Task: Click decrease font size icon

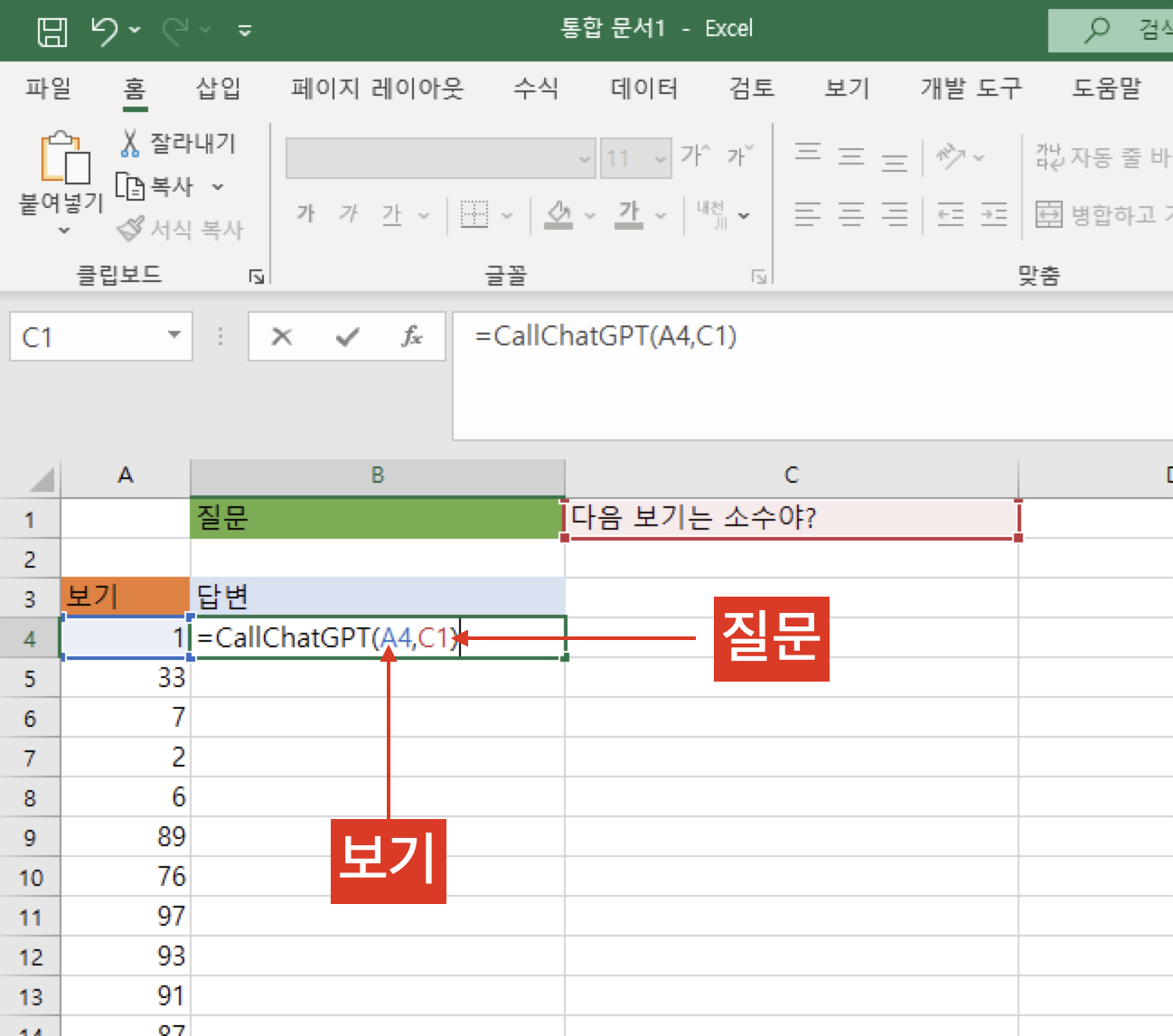Action: coord(740,155)
